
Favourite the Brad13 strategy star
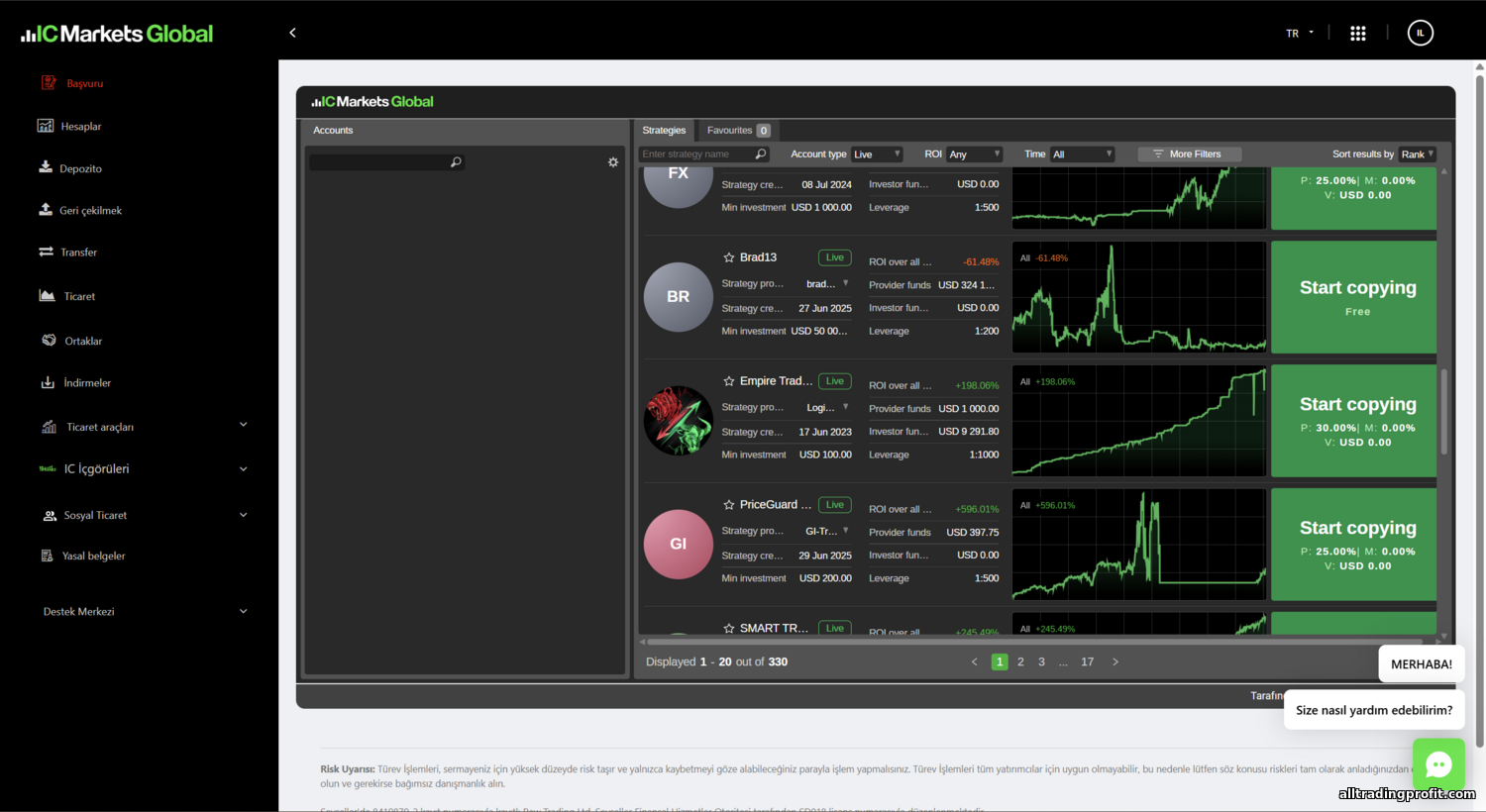tap(729, 257)
